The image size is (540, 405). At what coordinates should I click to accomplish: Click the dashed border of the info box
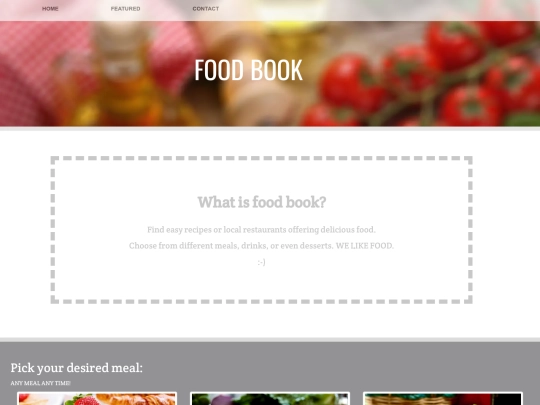[x=261, y=158]
